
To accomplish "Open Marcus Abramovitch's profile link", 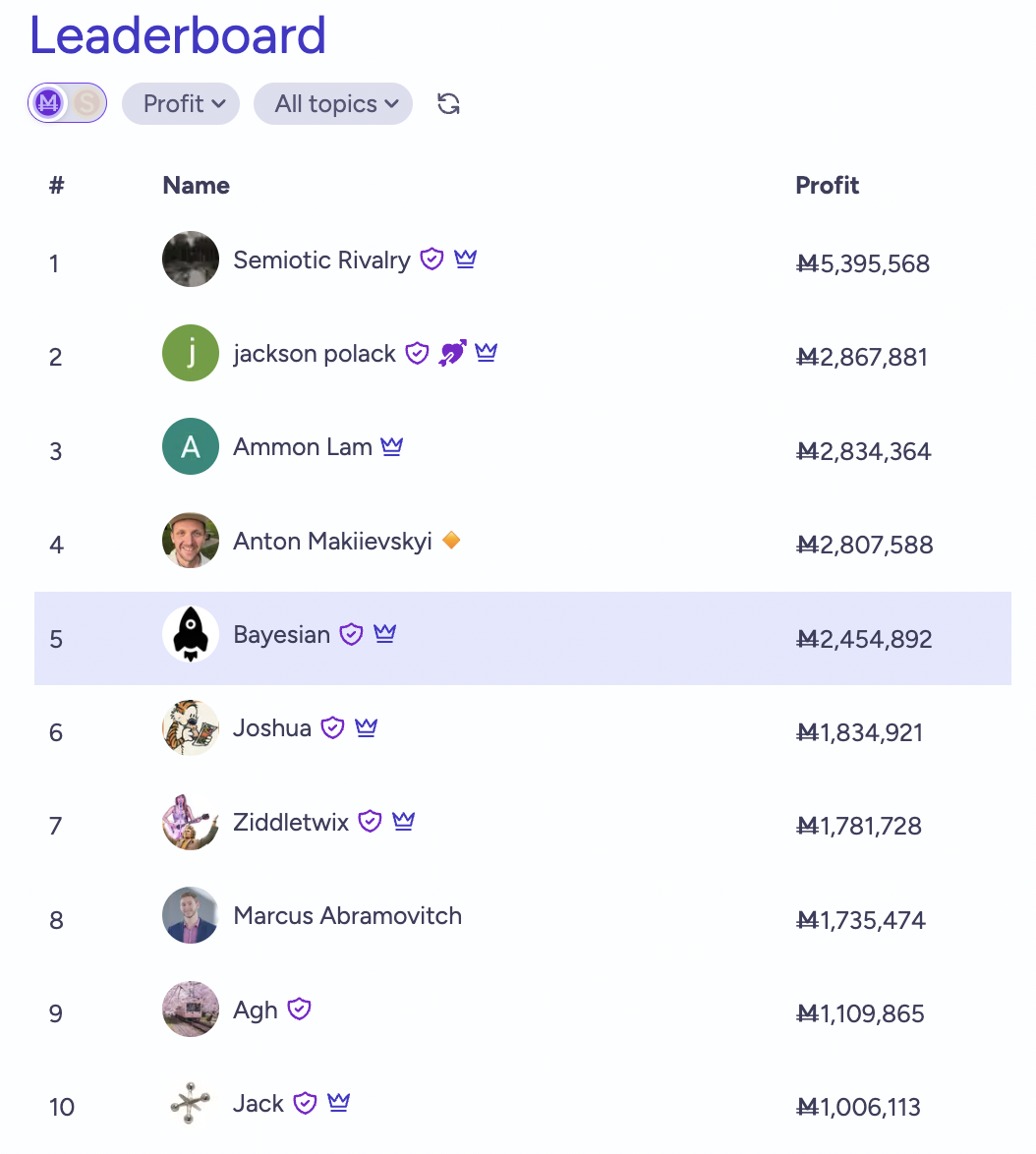I will coord(347,916).
